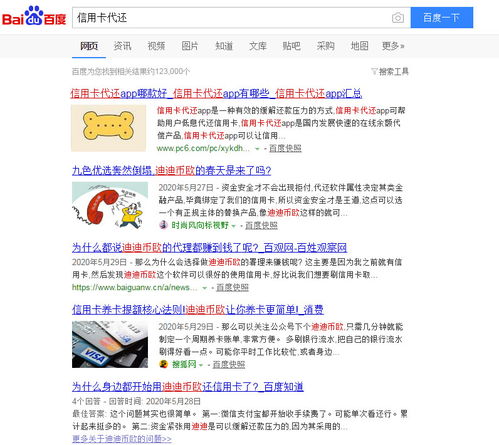The image size is (499, 445).
Task: Click the 搜狐网 source avatar icon
Action: pyautogui.click(x=163, y=364)
